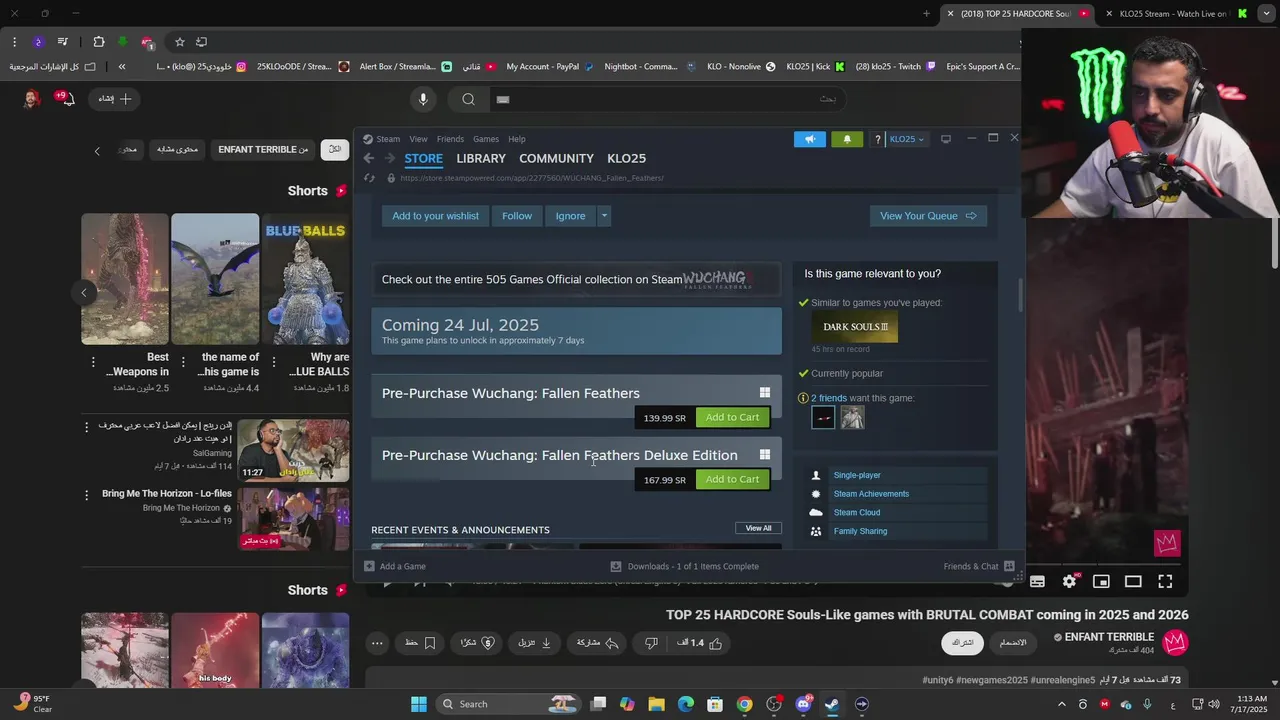The width and height of the screenshot is (1280, 720).
Task: Expand the Ignore options dropdown arrow
Action: [604, 216]
